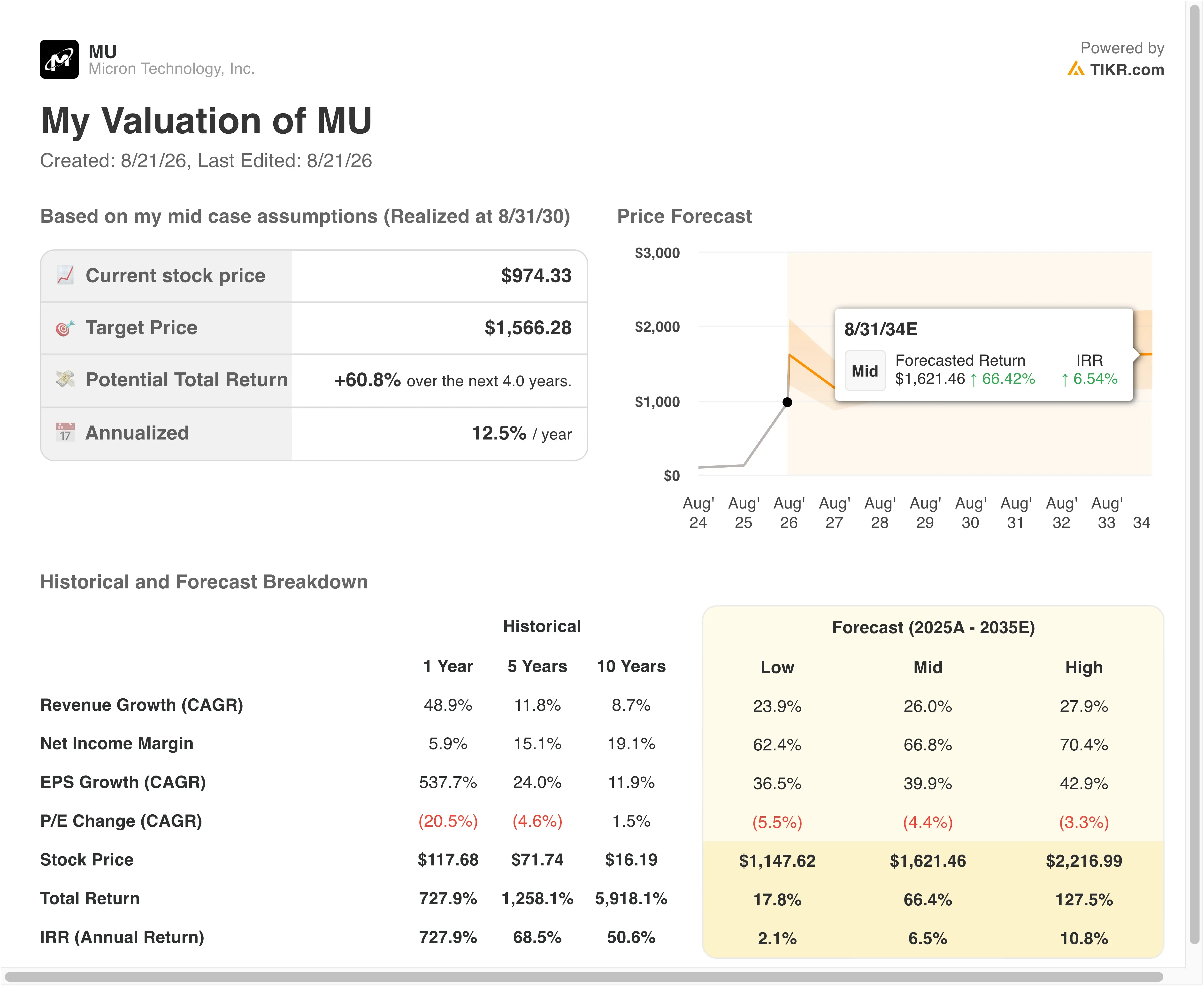Click the Mid stock price $1,621.46 cell
The image size is (1204, 987).
(x=928, y=861)
